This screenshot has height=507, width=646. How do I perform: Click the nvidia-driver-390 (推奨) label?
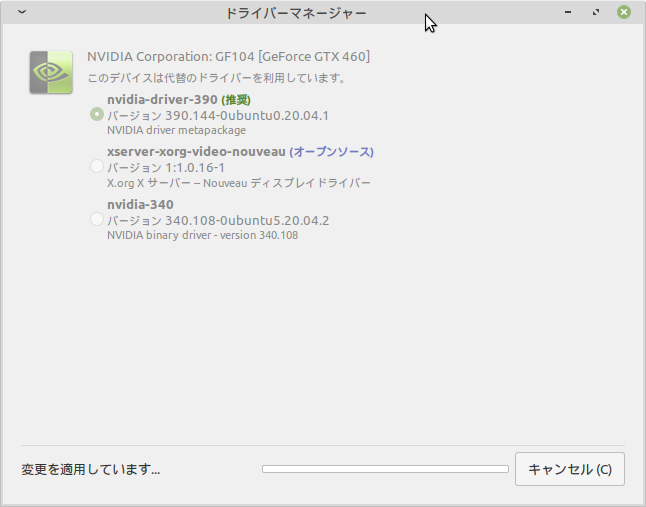click(179, 100)
